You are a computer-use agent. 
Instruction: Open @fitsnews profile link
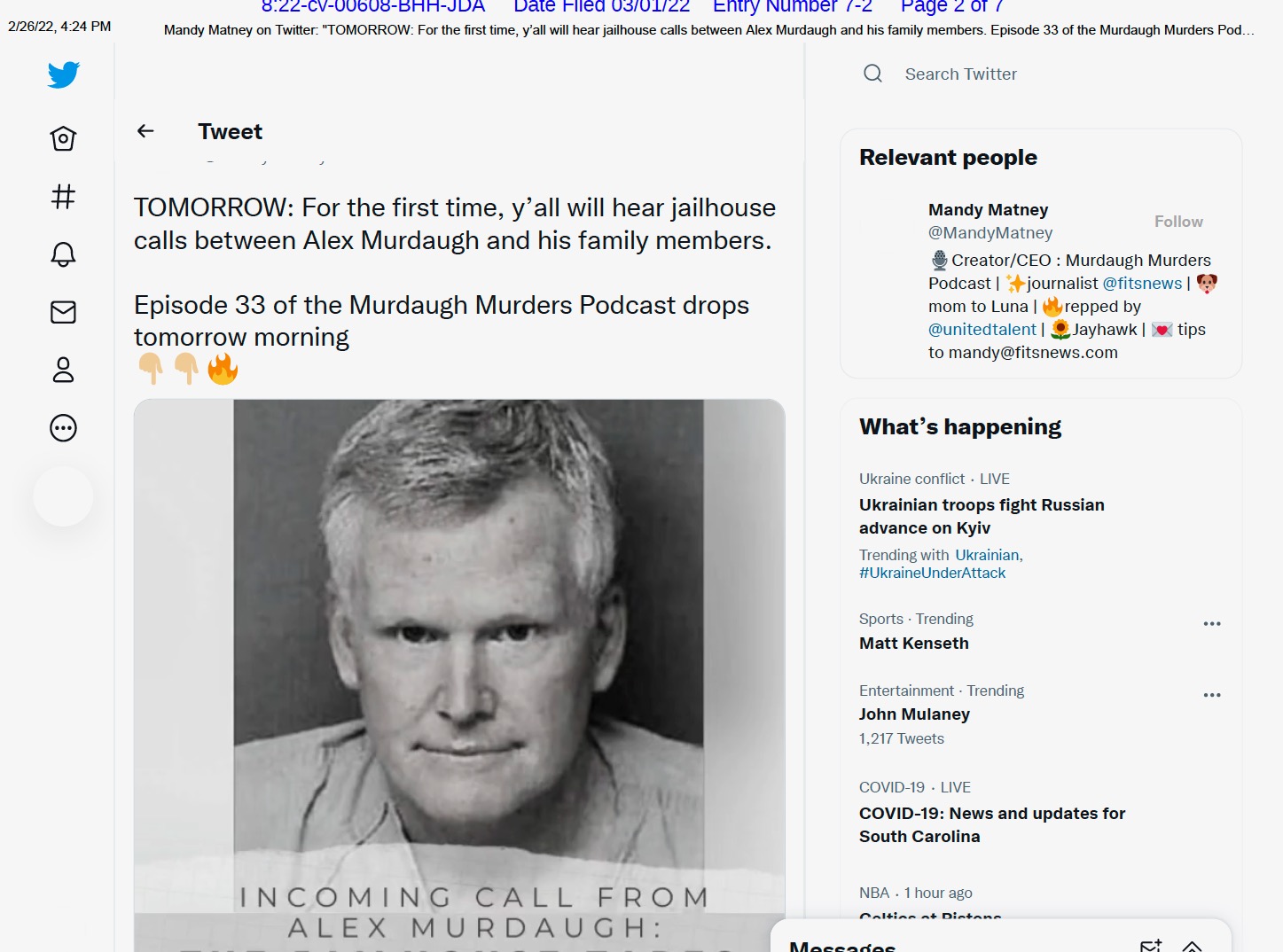pyautogui.click(x=1141, y=284)
